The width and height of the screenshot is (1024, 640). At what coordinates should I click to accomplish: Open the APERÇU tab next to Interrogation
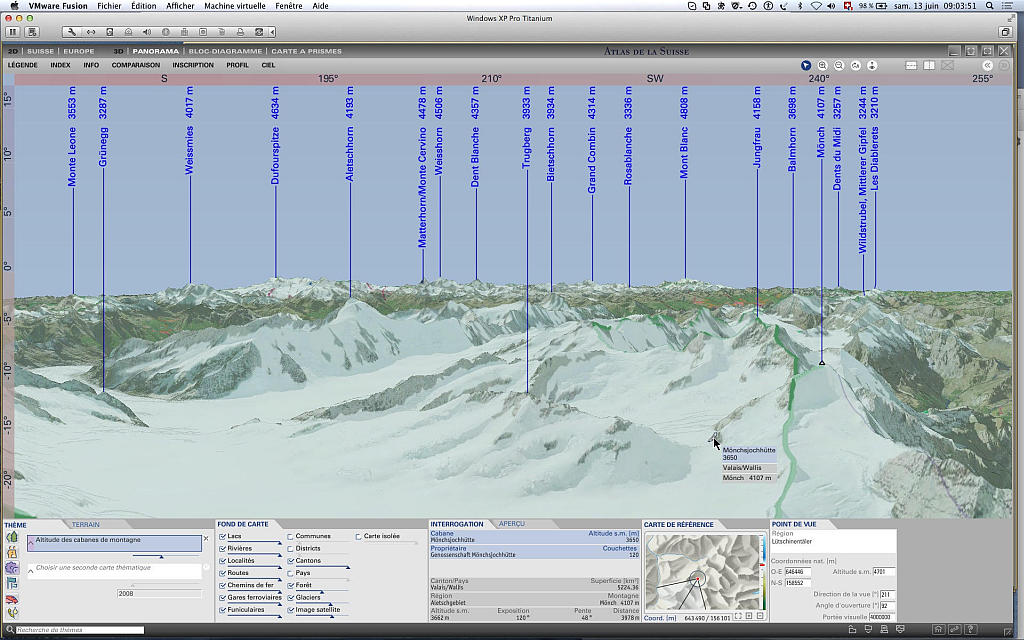pyautogui.click(x=511, y=524)
